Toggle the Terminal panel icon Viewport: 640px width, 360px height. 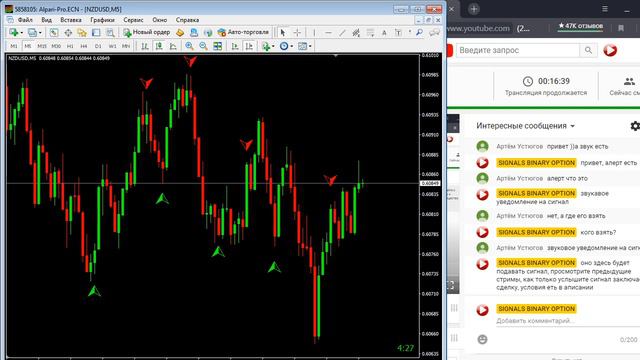96,33
